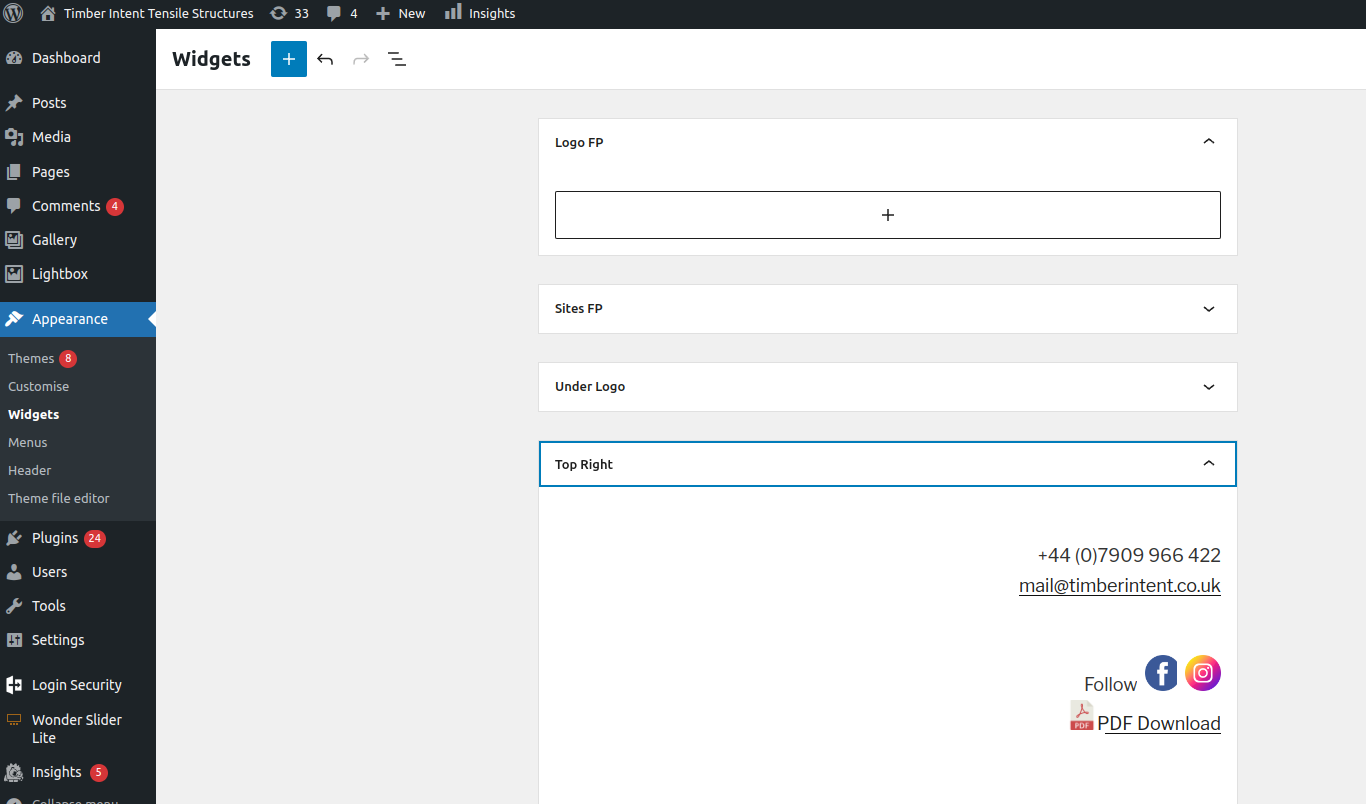Select the Widgets submenu item

coord(34,414)
